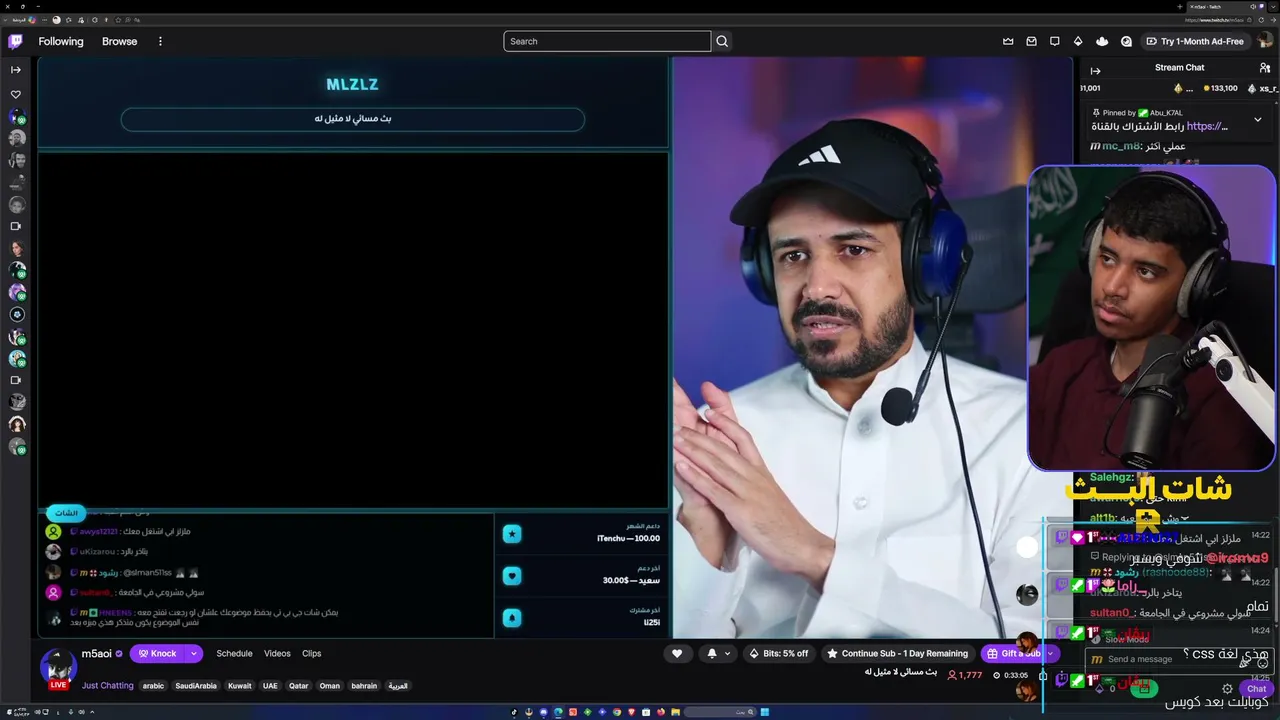This screenshot has width=1280, height=720.
Task: Click the viewer count 1,777
Action: 965,675
